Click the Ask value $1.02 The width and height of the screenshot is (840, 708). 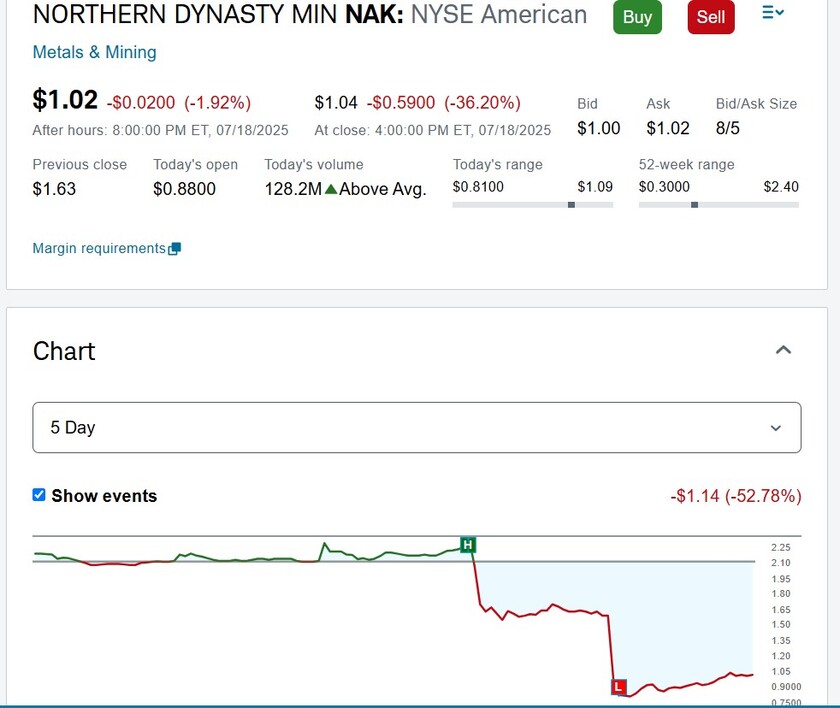pyautogui.click(x=668, y=129)
